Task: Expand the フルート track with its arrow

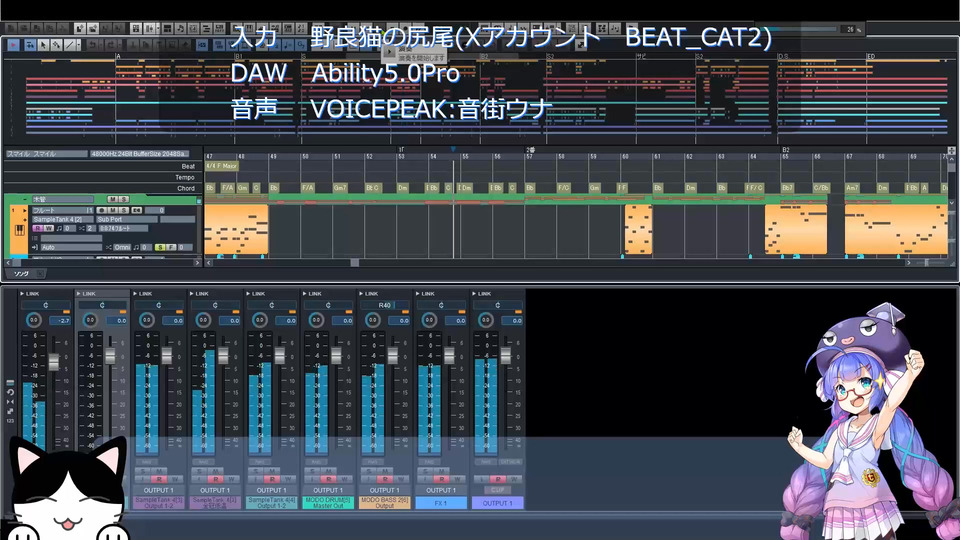Action: pyautogui.click(x=24, y=210)
